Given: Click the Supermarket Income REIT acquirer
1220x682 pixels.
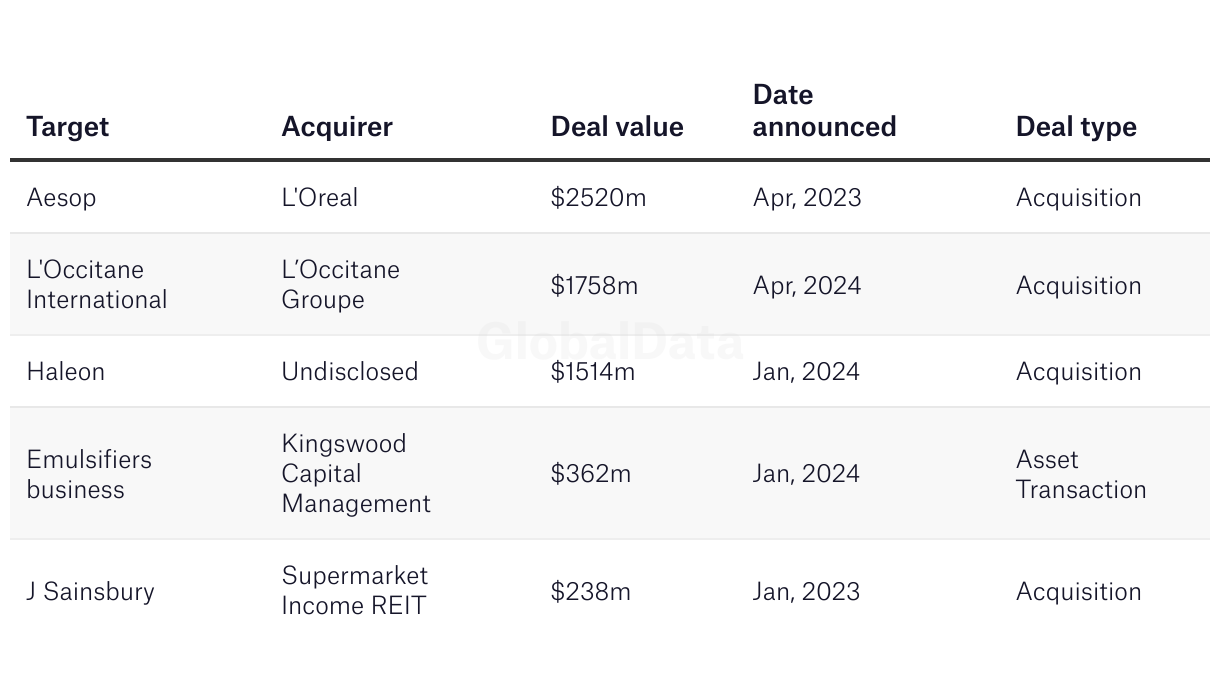Looking at the screenshot, I should click(354, 590).
